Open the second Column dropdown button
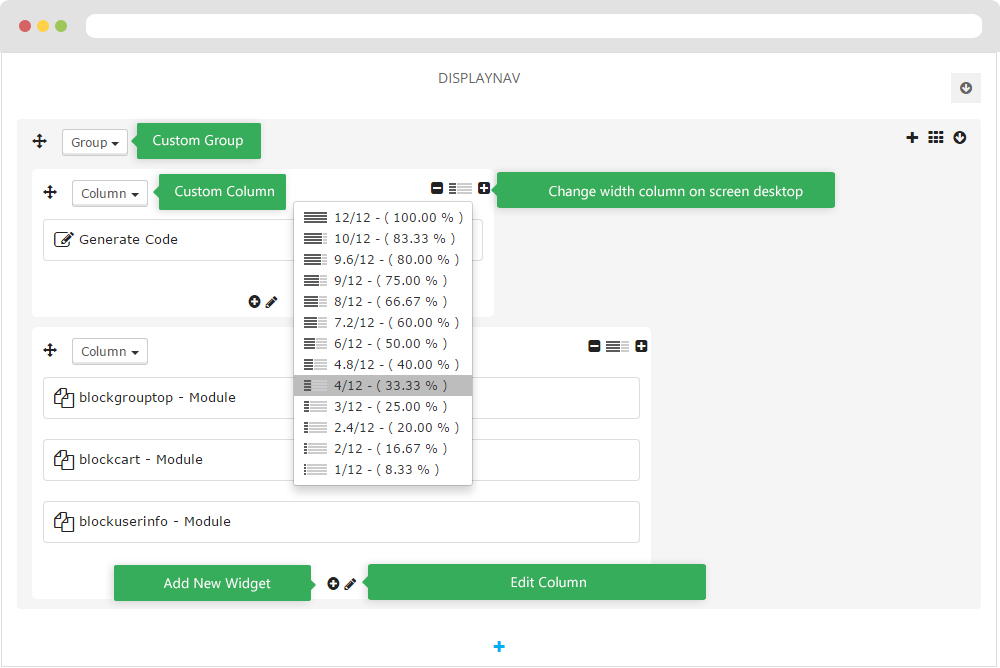1000x668 pixels. click(x=110, y=352)
